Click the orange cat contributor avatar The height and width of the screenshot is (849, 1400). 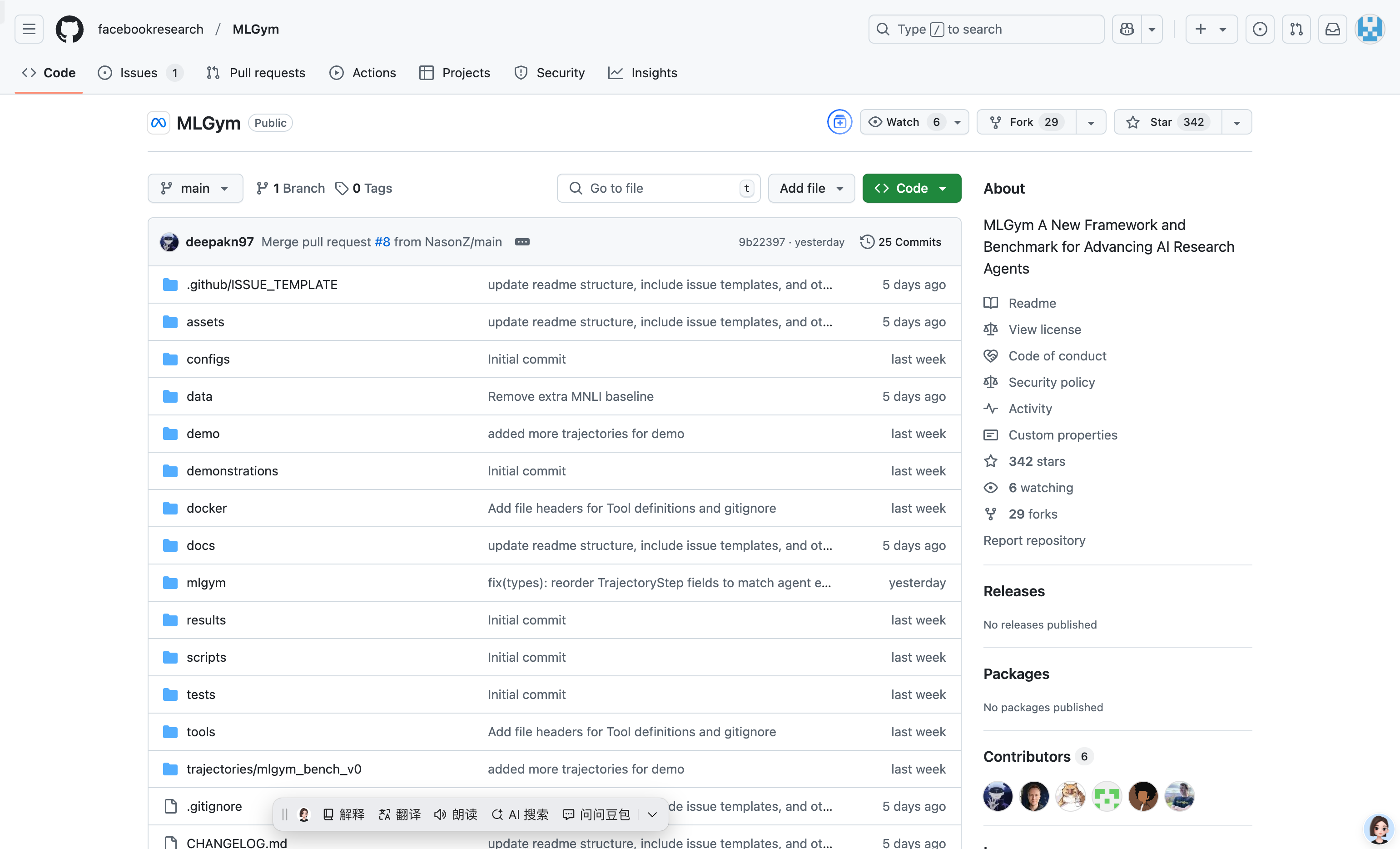(1071, 796)
